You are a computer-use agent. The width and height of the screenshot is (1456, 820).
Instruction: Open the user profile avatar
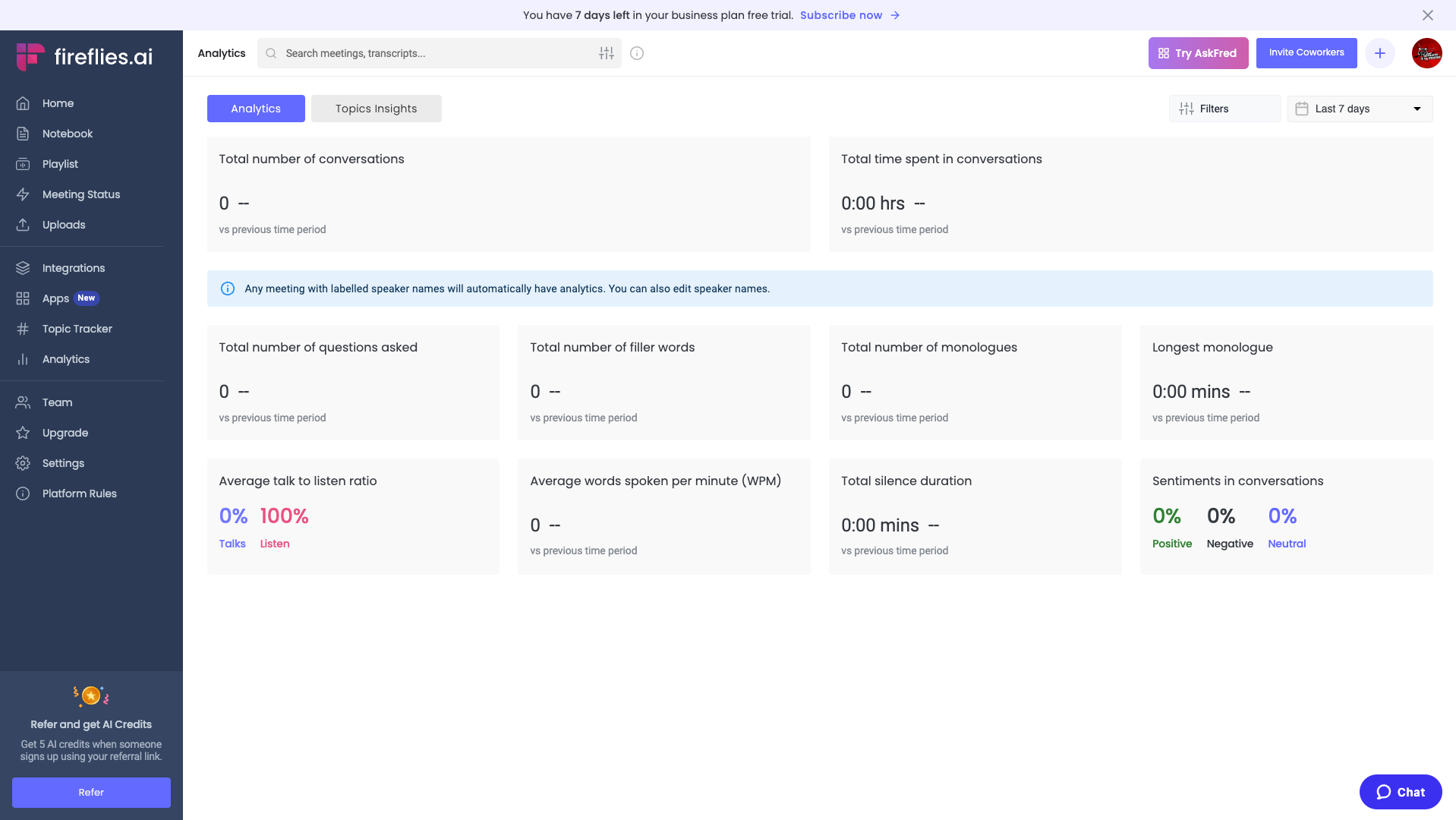pyautogui.click(x=1426, y=53)
